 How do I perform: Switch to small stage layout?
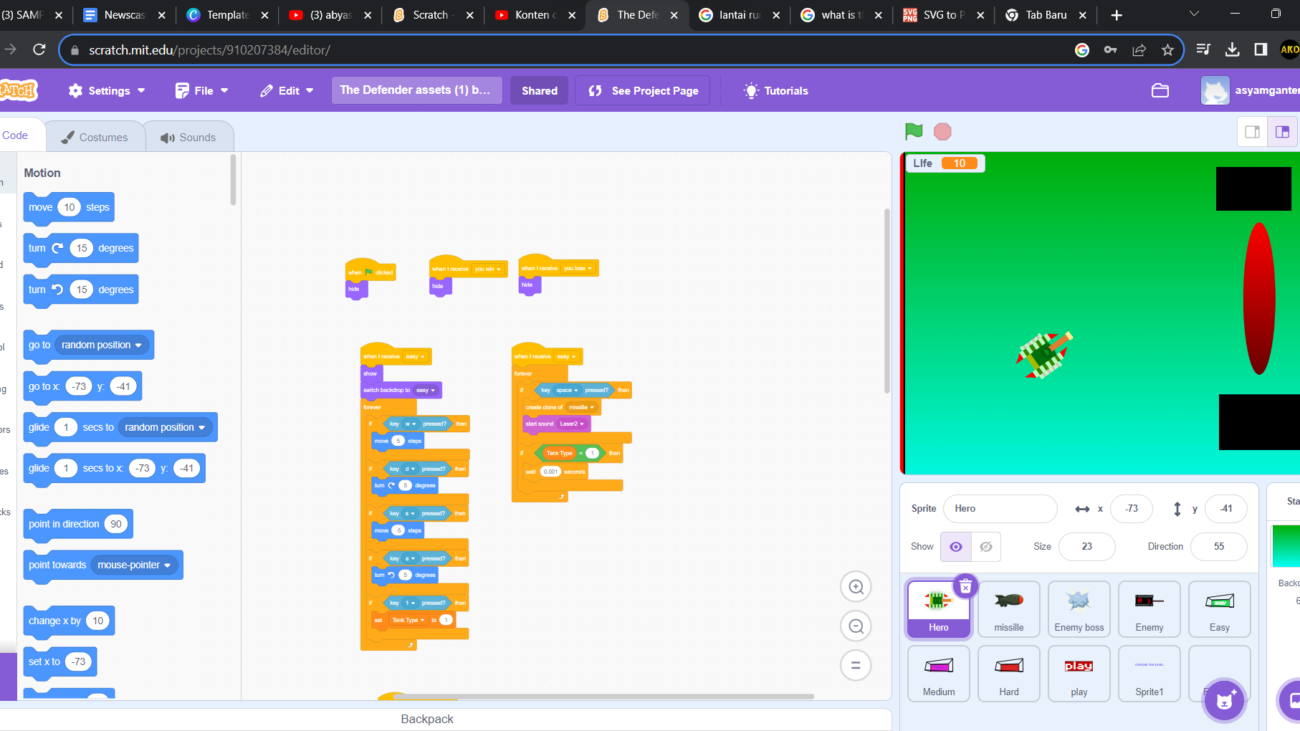click(x=1252, y=132)
